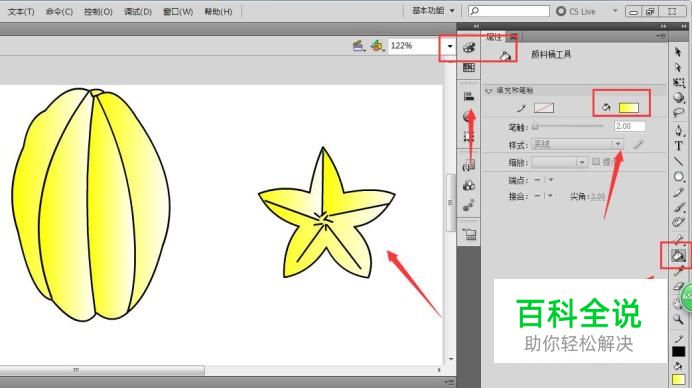Open the 文本(T) menu
Viewport: 692px width, 388px height.
[21, 11]
